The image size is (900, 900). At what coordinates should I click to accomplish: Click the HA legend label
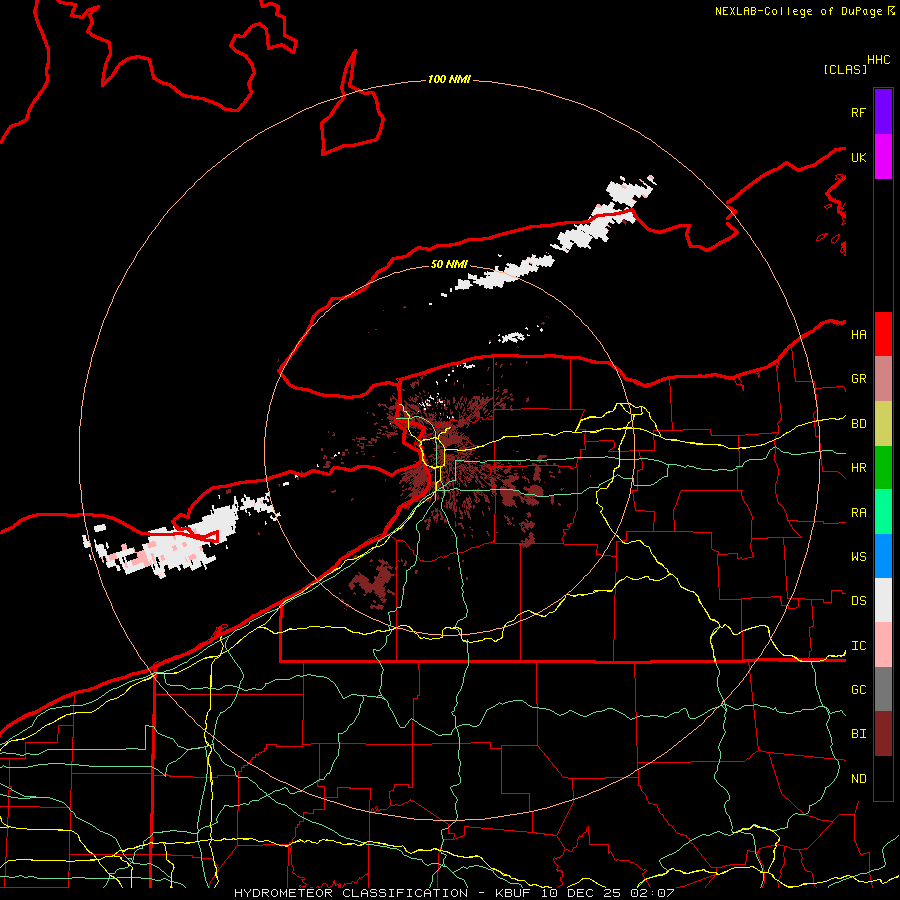[859, 334]
